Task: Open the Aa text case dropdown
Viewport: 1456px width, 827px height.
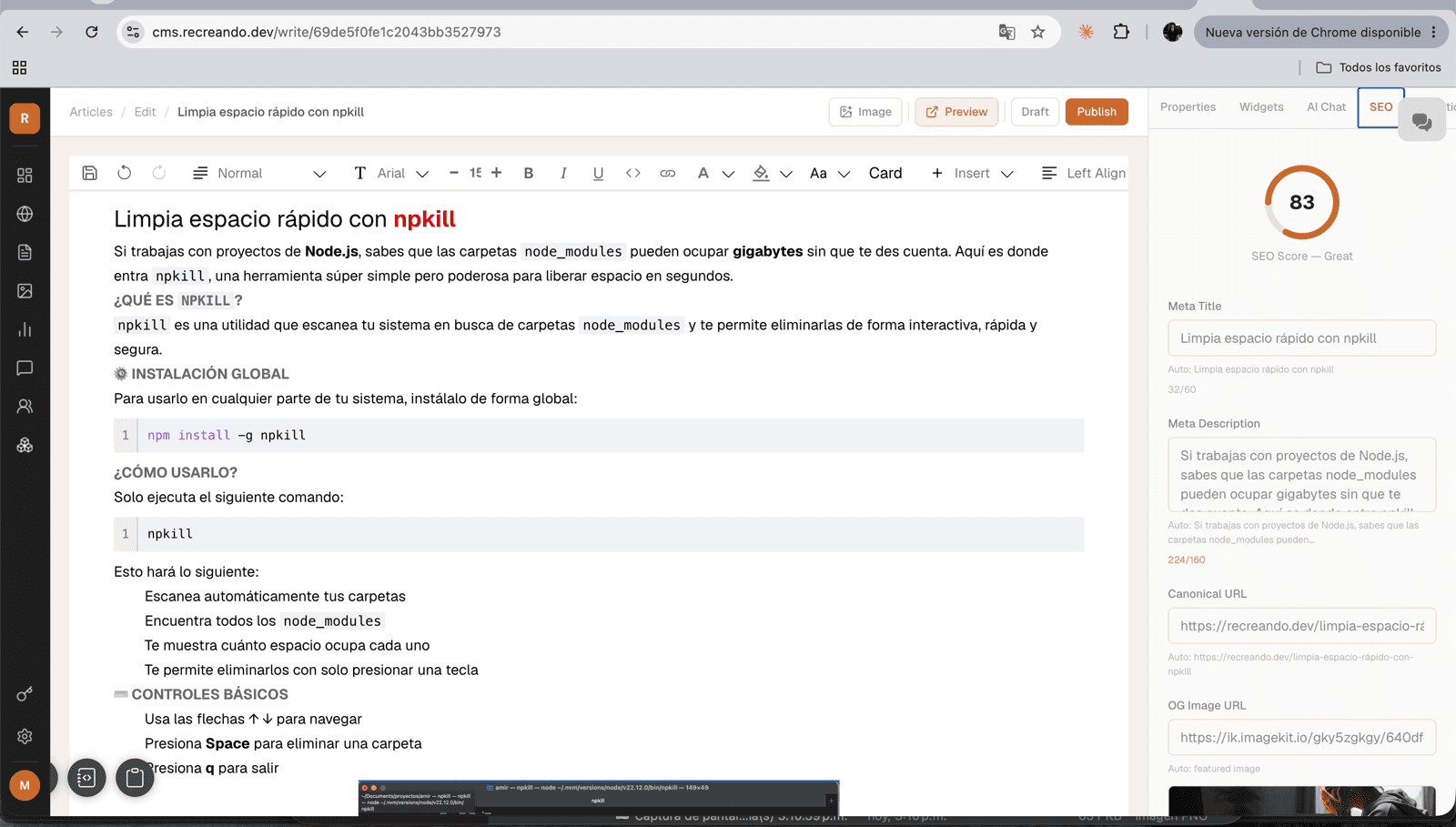Action: [x=830, y=173]
